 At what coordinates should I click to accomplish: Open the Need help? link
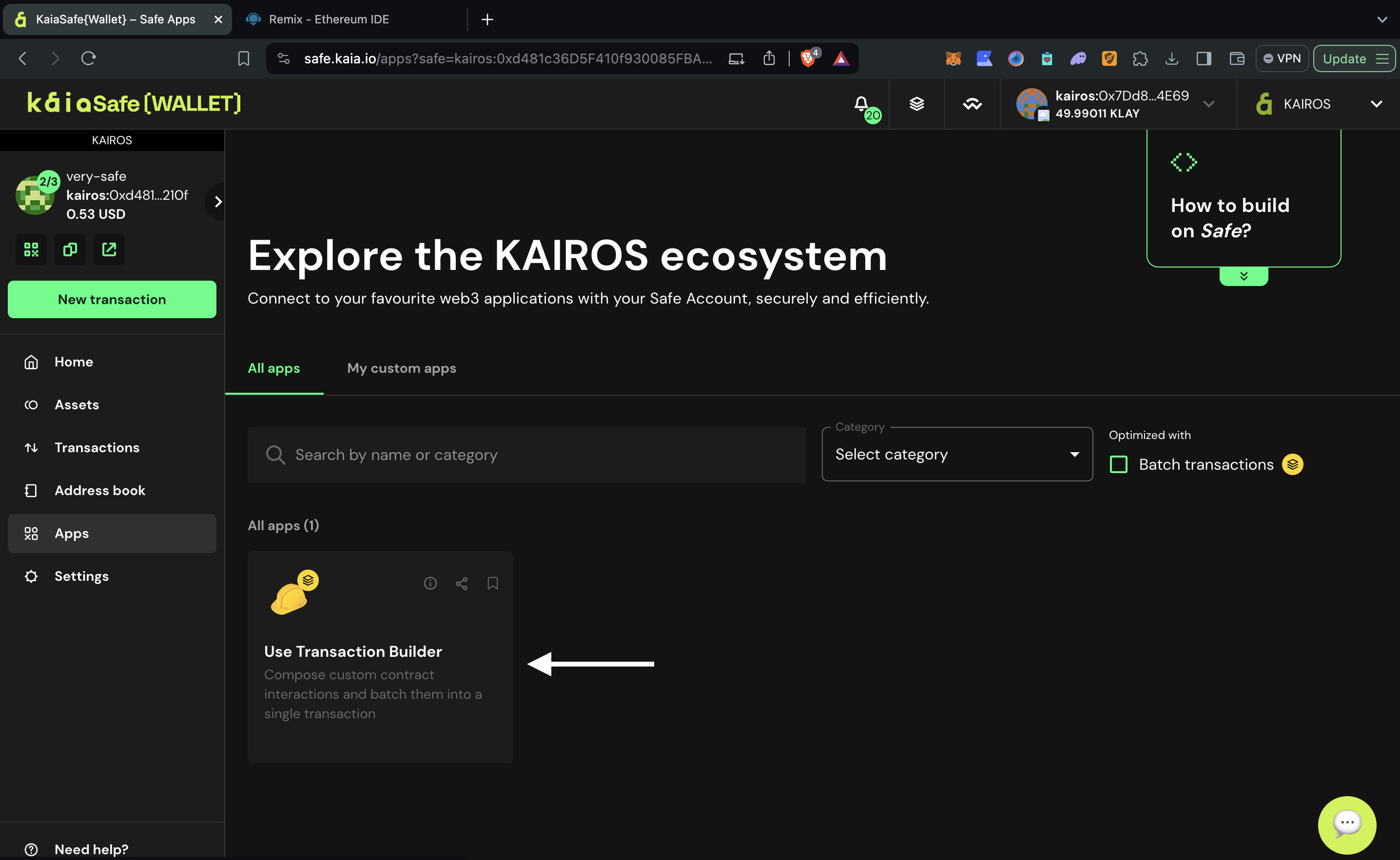pos(91,849)
